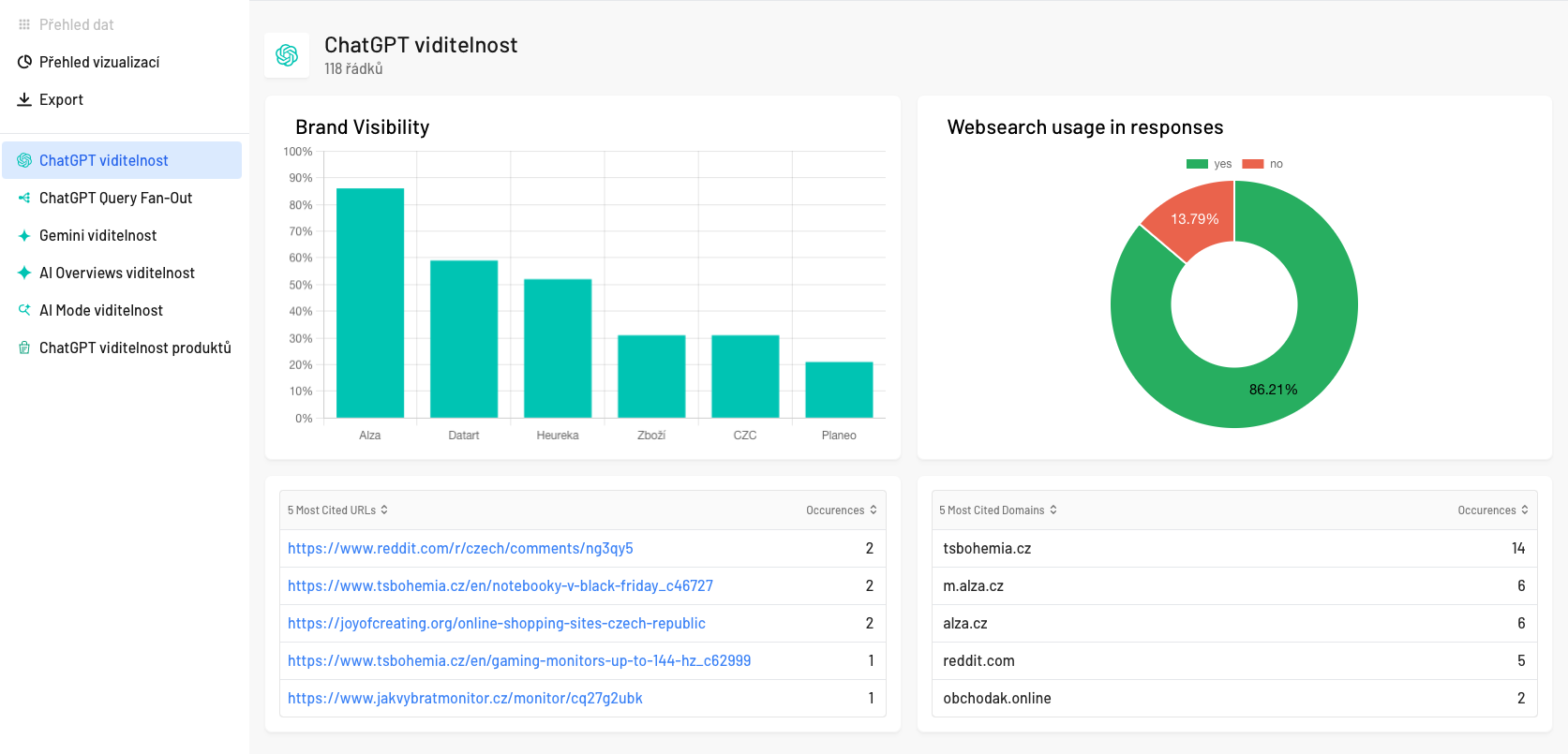Screen dimensions: 1568x754
Task: Open AI Overviews viditelnost menu item
Action: pos(117,273)
